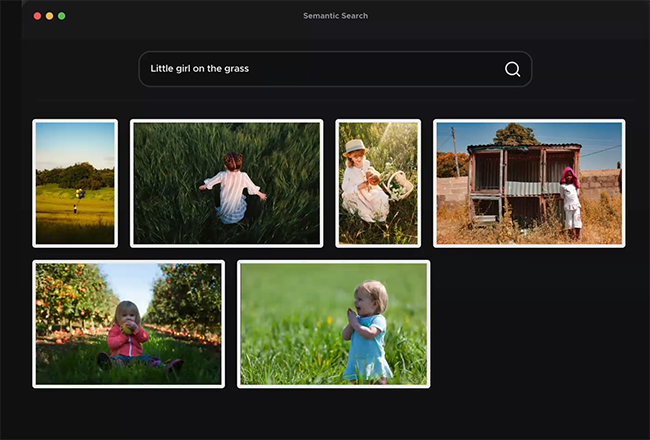Open the photo of toddler in blue dress

click(334, 324)
